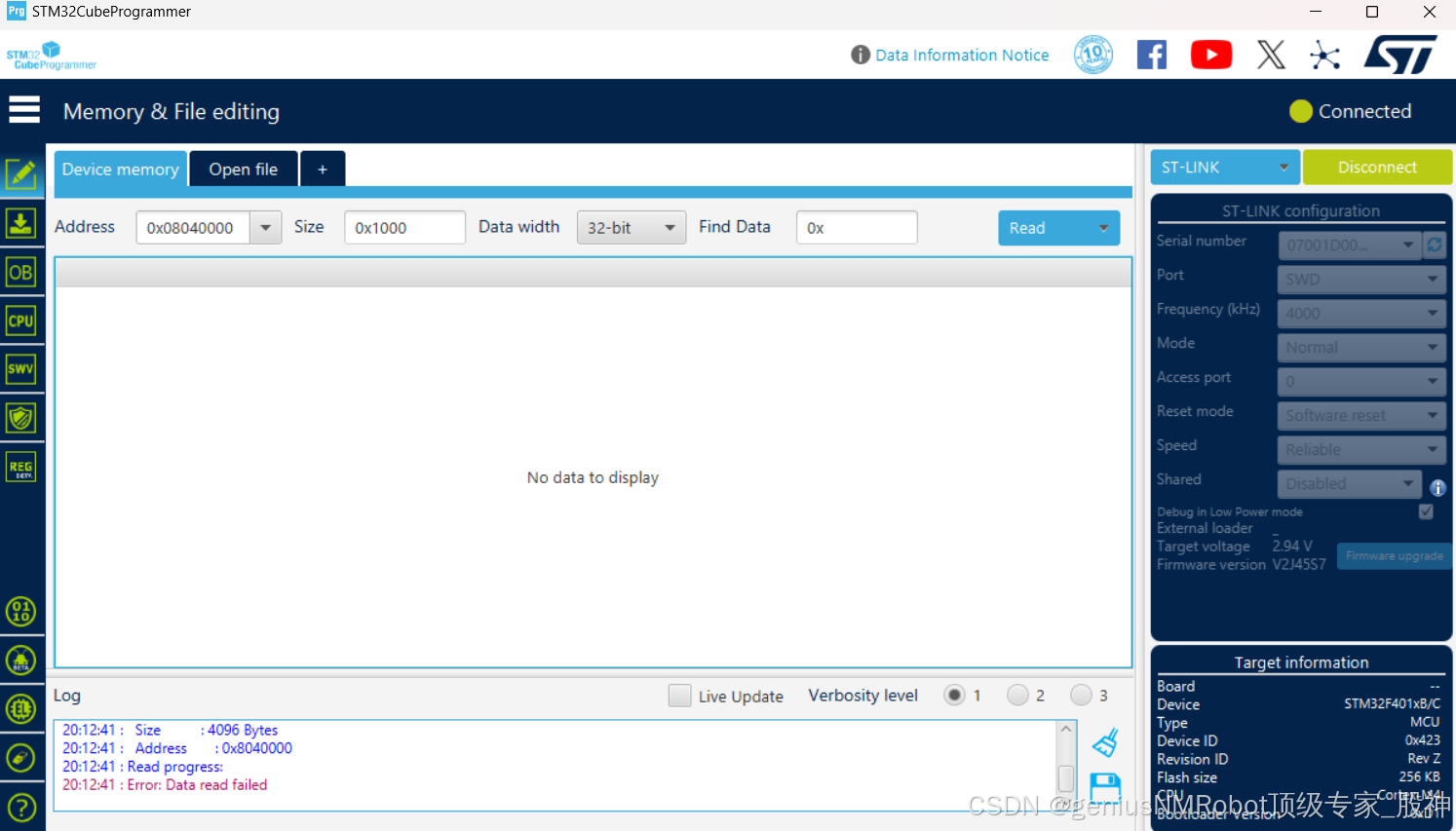This screenshot has width=1456, height=831.
Task: Click the 01/10 binary sidebar icon
Action: tap(21, 612)
